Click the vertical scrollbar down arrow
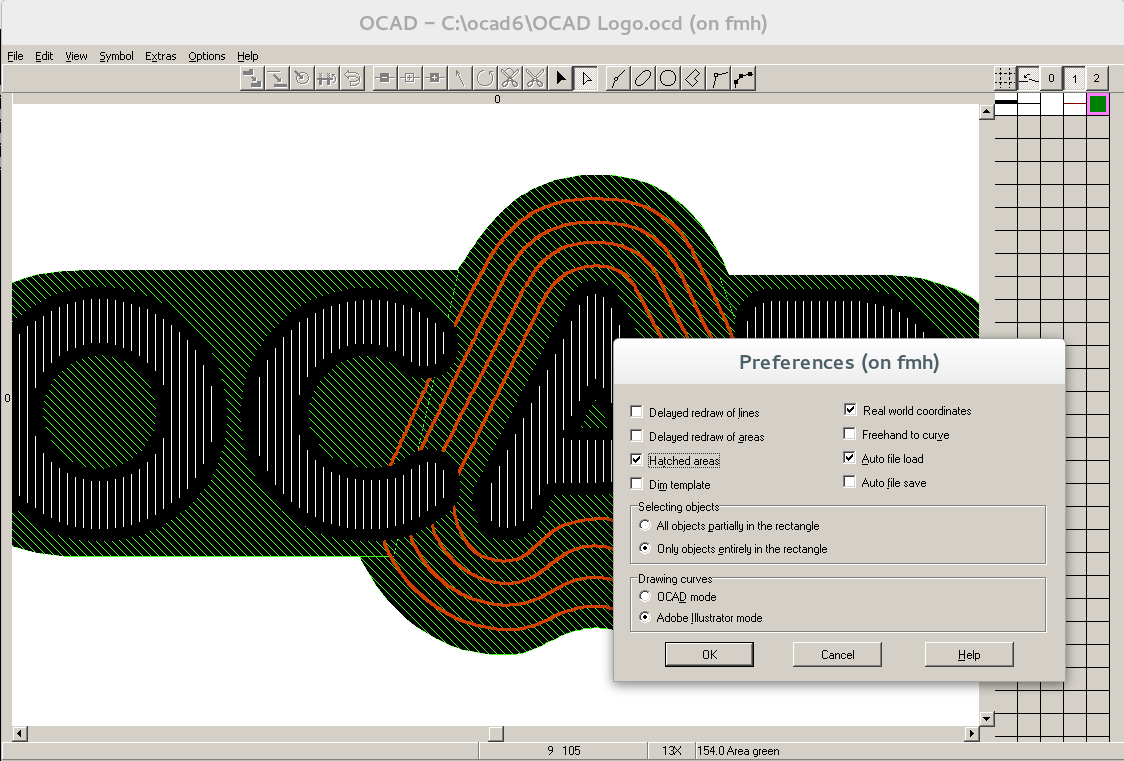The height and width of the screenshot is (761, 1124). tap(986, 719)
